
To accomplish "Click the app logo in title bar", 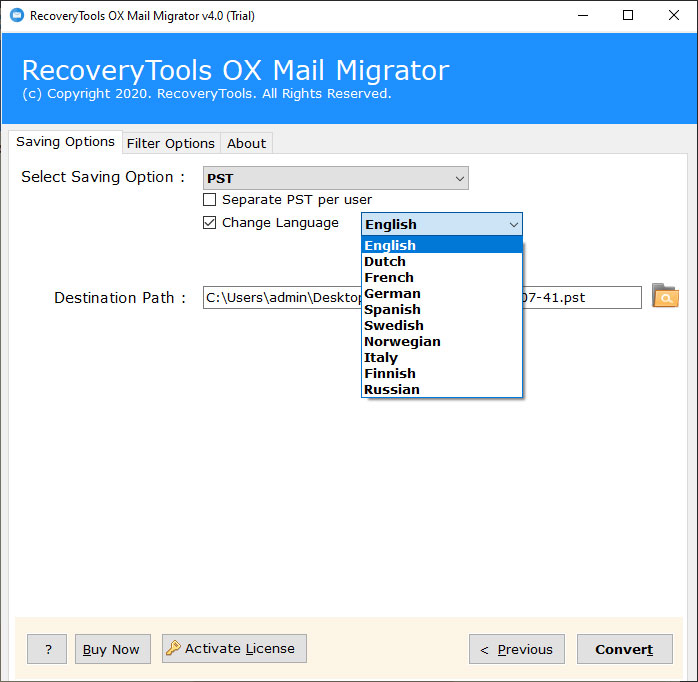I will pyautogui.click(x=17, y=15).
